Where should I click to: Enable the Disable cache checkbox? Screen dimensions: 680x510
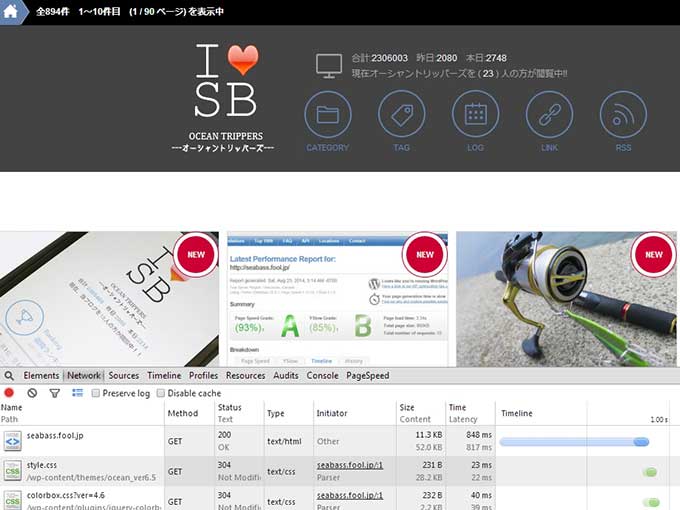tap(161, 393)
